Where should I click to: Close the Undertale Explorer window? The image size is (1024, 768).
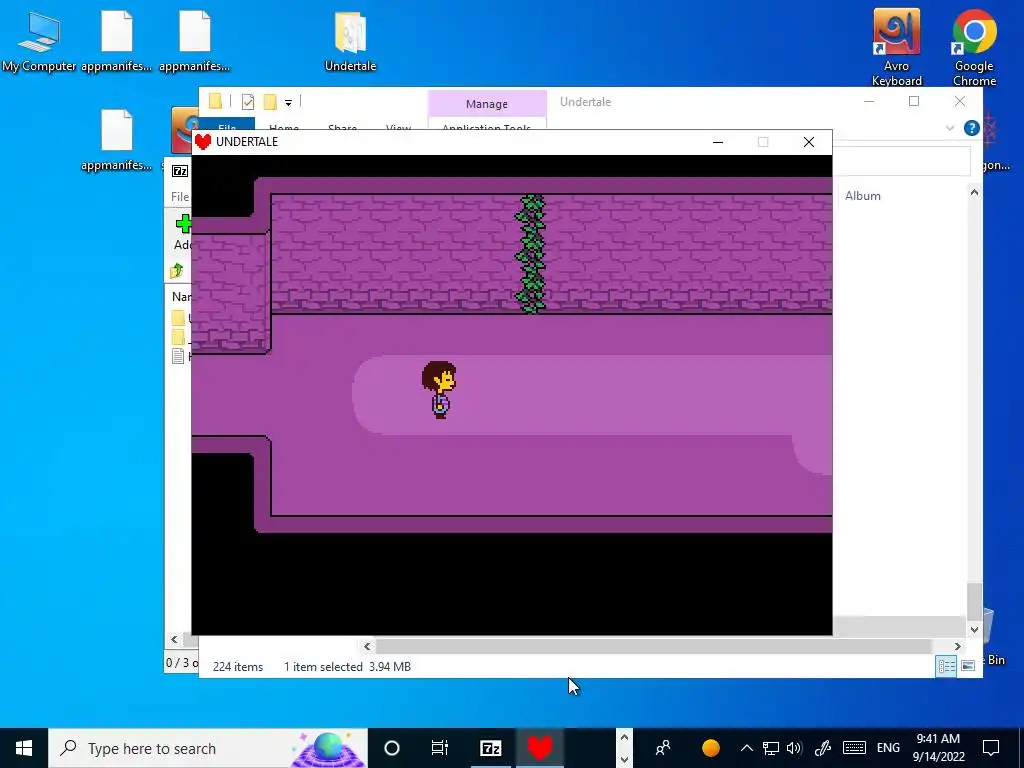959,101
